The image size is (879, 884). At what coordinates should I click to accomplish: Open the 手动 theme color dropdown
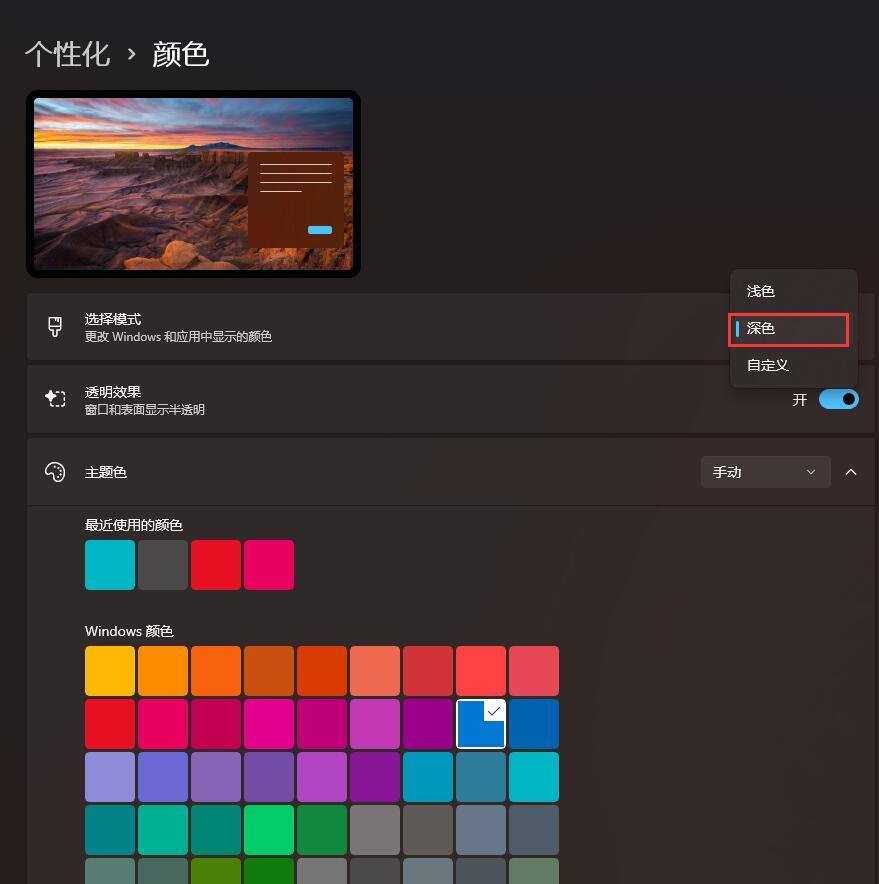tap(764, 471)
